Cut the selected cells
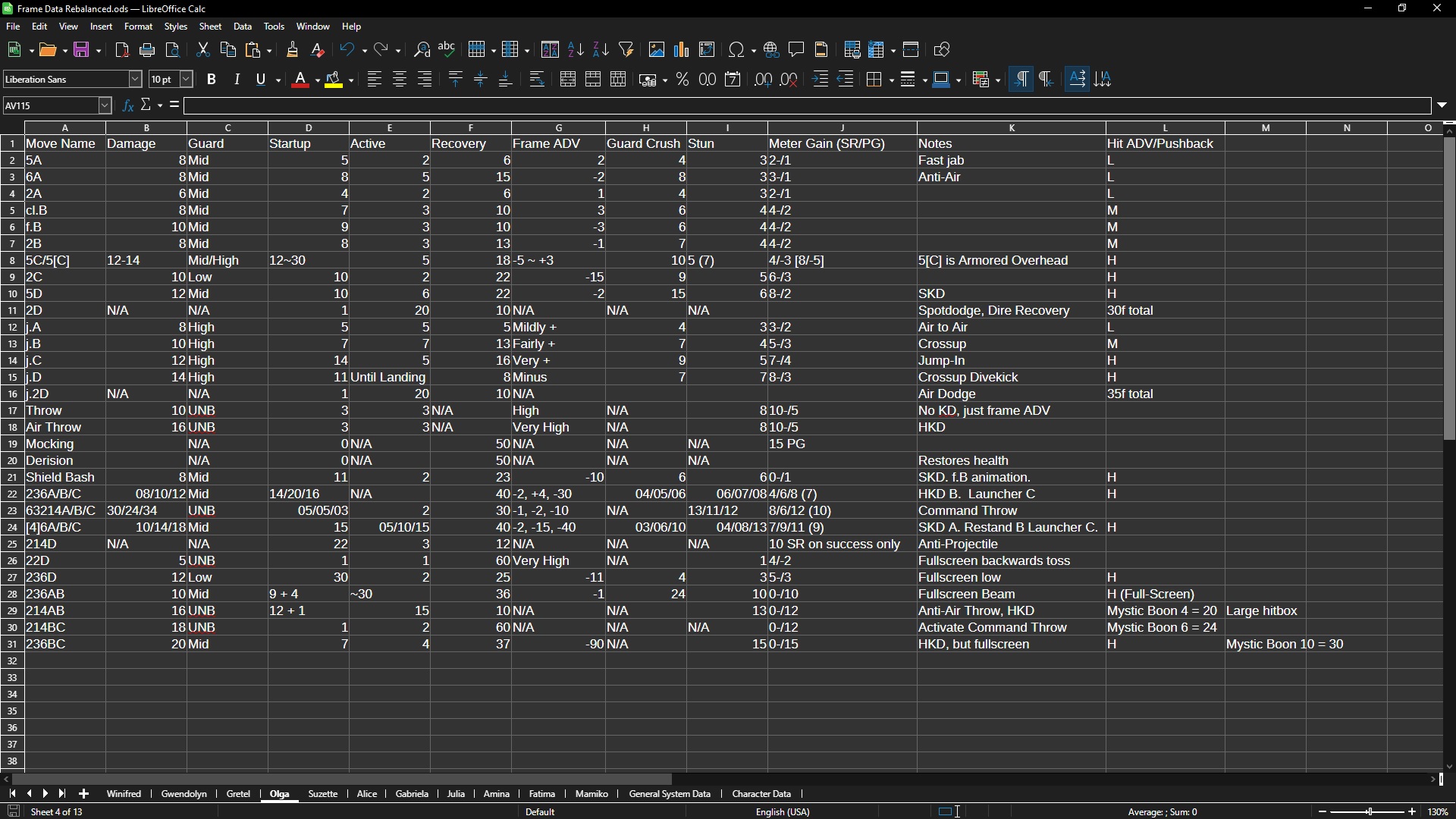The height and width of the screenshot is (819, 1456). 202,50
